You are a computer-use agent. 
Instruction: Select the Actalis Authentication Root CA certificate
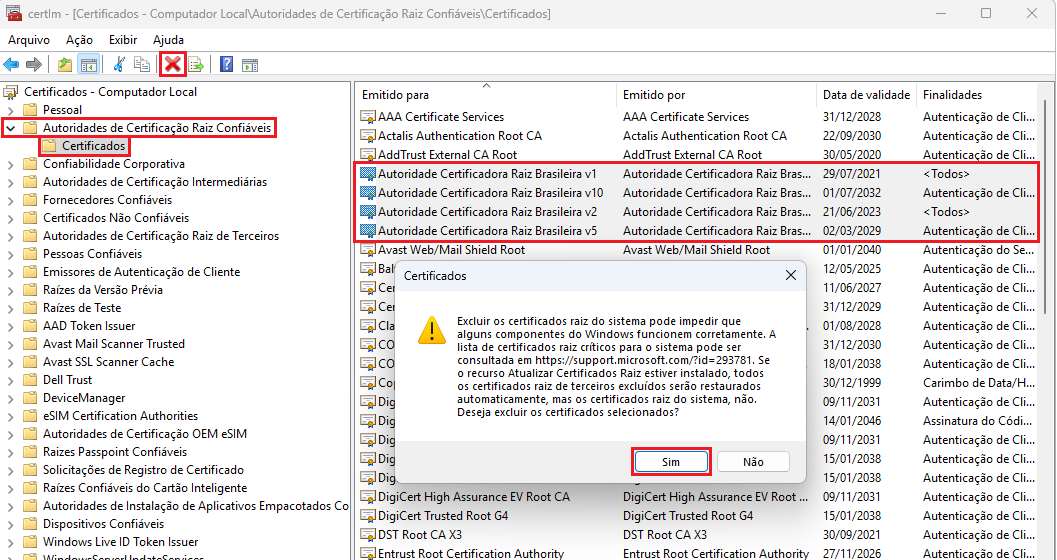click(459, 136)
